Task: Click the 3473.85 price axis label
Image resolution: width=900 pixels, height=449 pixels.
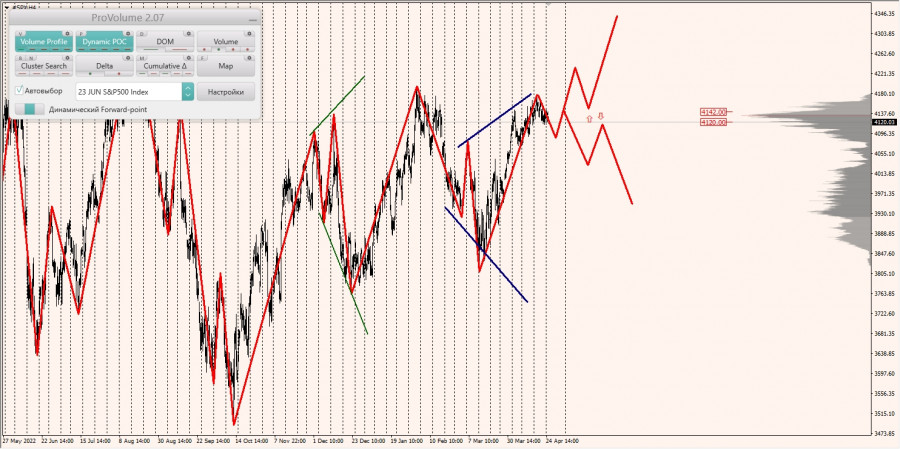Action: (x=885, y=433)
